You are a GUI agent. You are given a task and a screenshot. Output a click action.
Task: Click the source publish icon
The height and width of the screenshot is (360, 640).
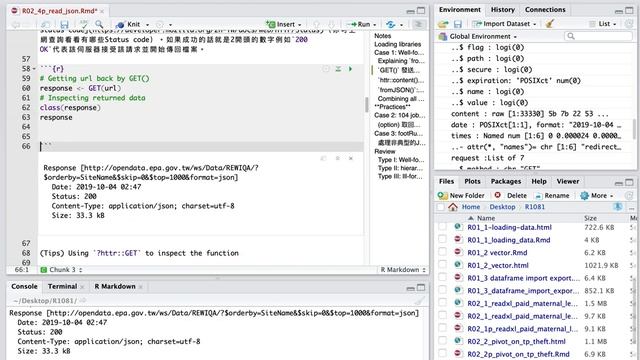click(391, 24)
